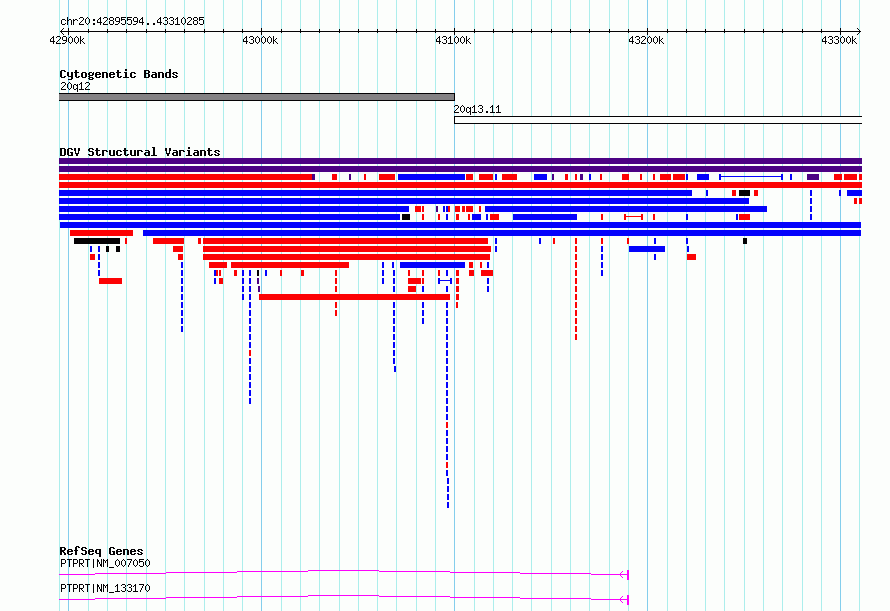
Task: Click the 20q13.11 band label
Action: coord(477,110)
